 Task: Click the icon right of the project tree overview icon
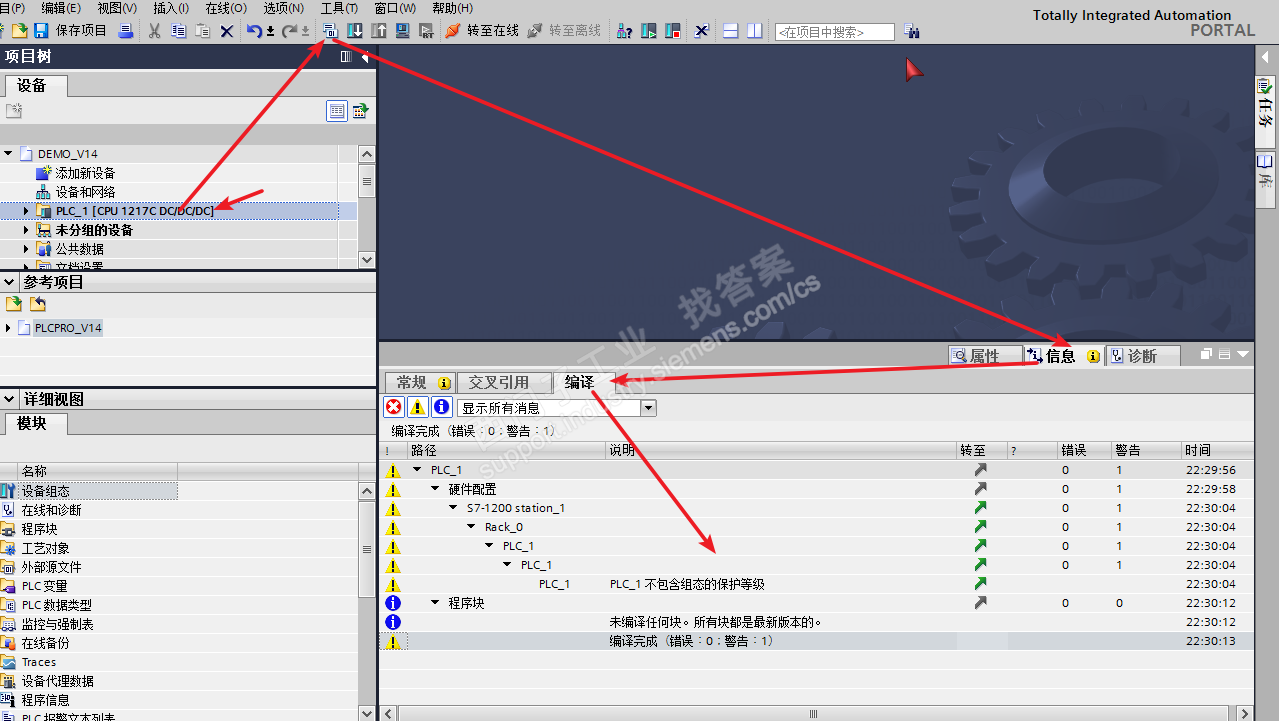click(360, 111)
